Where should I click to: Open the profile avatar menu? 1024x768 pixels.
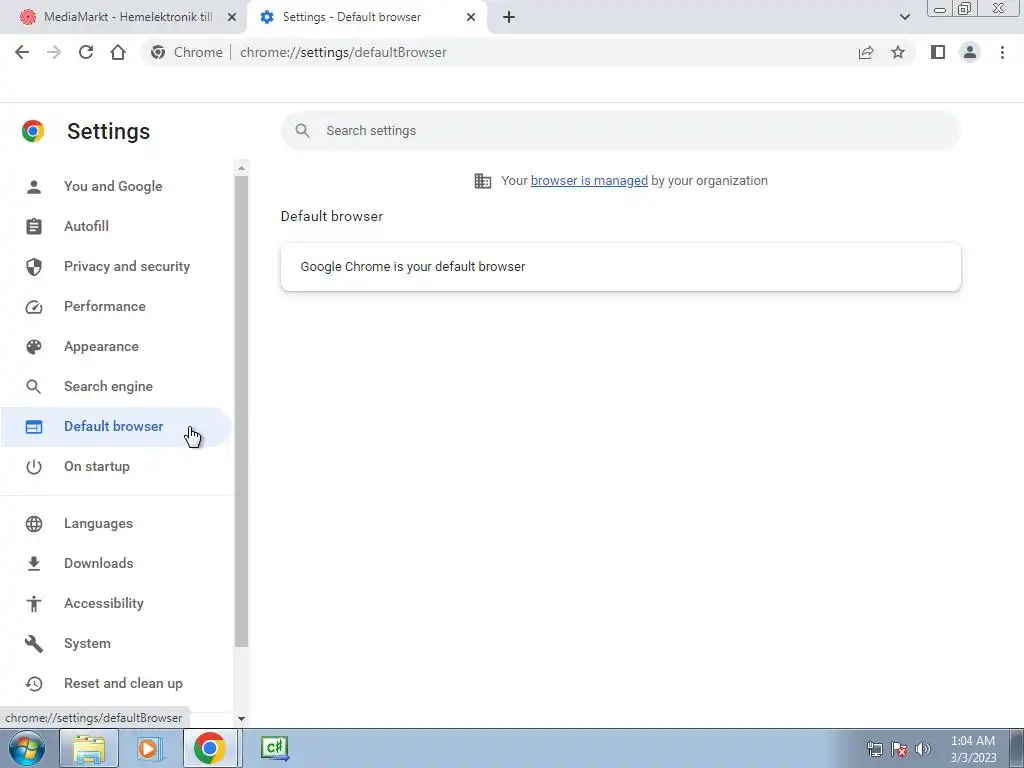970,52
